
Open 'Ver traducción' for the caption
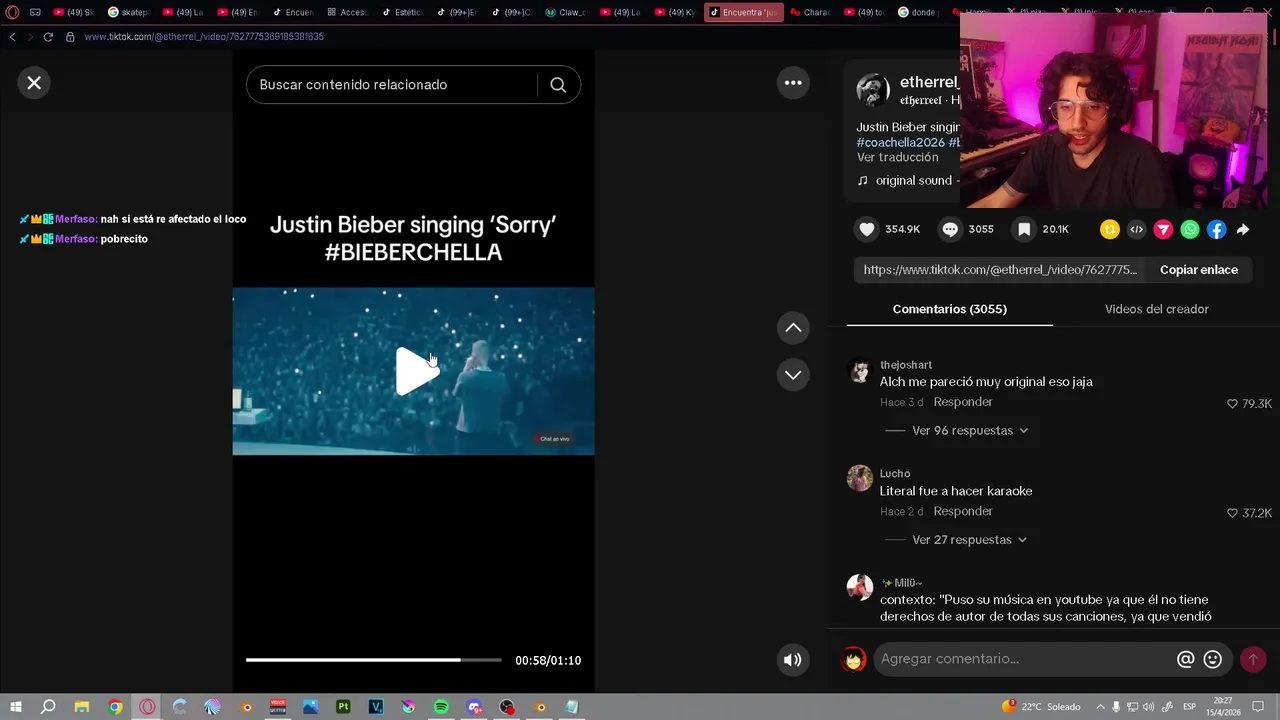pyautogui.click(x=897, y=157)
